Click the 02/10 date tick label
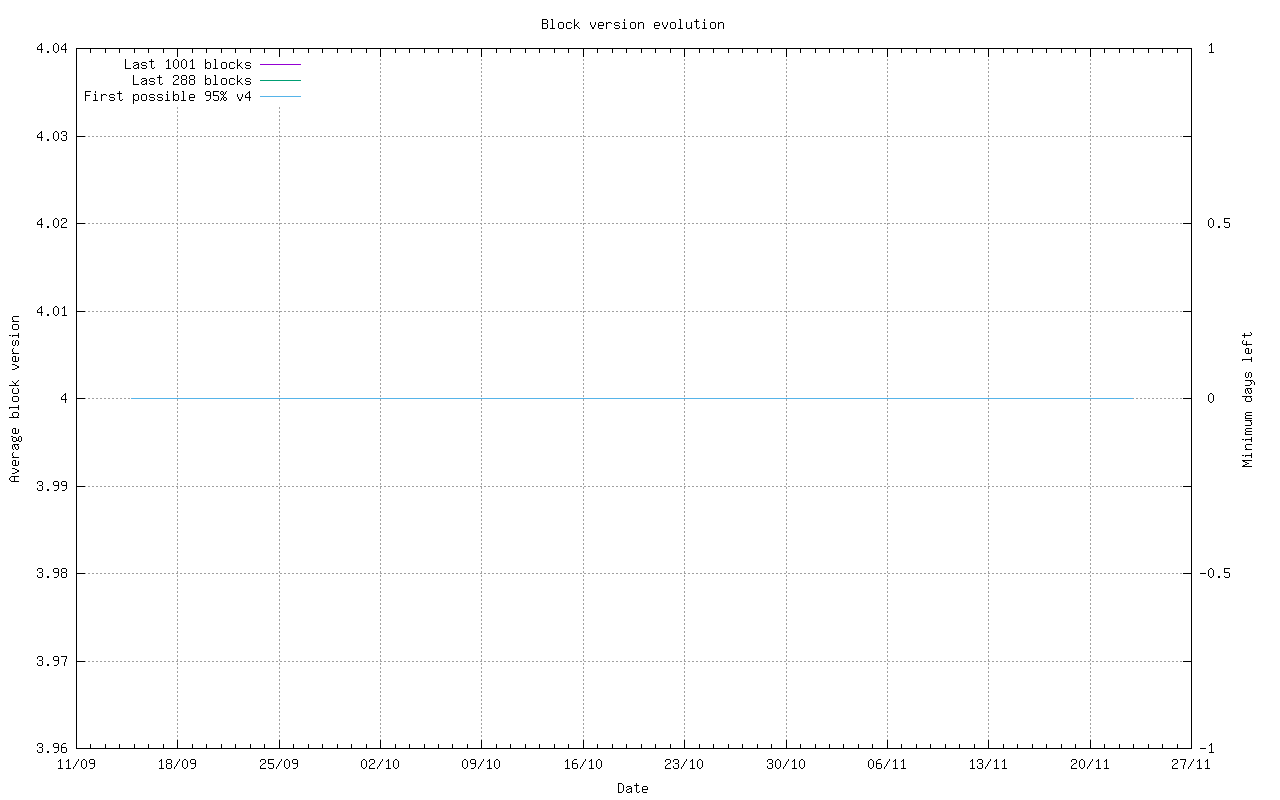 pos(380,764)
